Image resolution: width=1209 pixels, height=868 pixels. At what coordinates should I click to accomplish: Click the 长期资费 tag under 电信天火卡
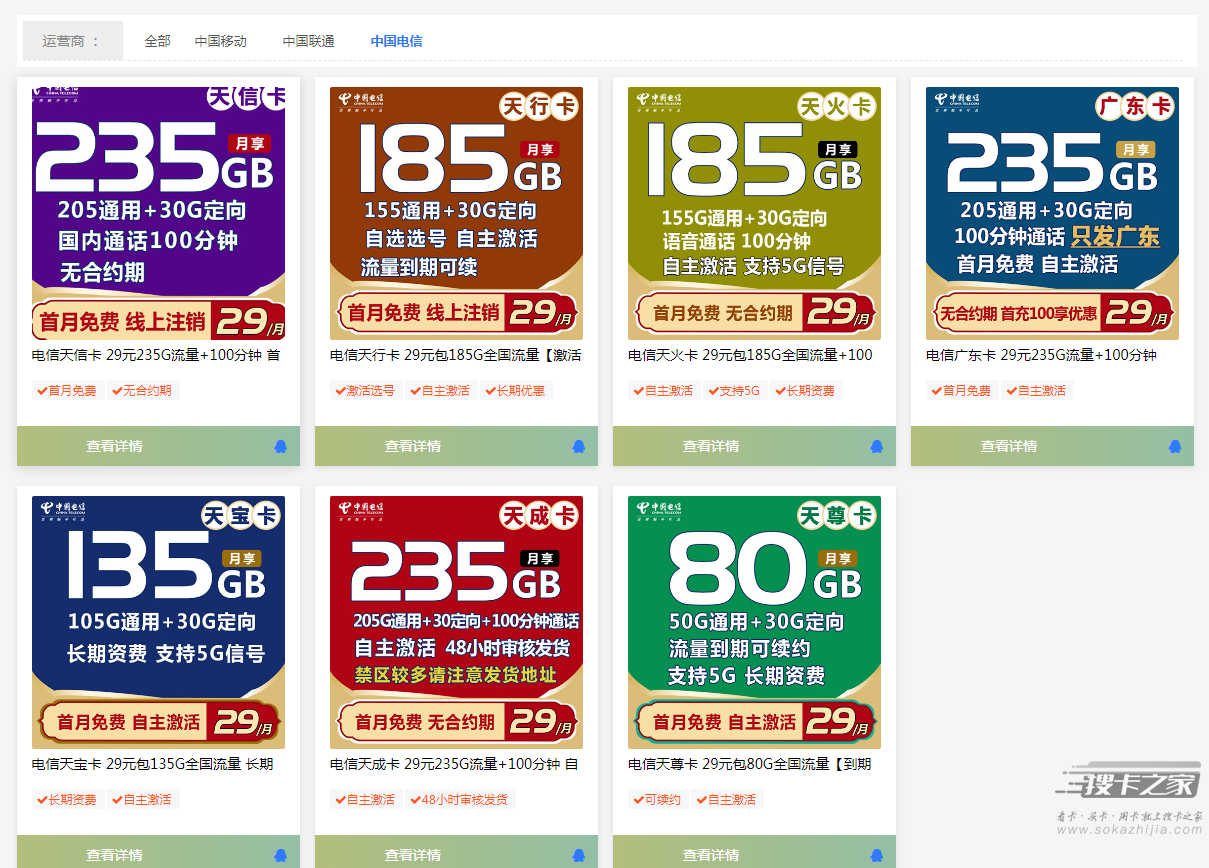(805, 391)
